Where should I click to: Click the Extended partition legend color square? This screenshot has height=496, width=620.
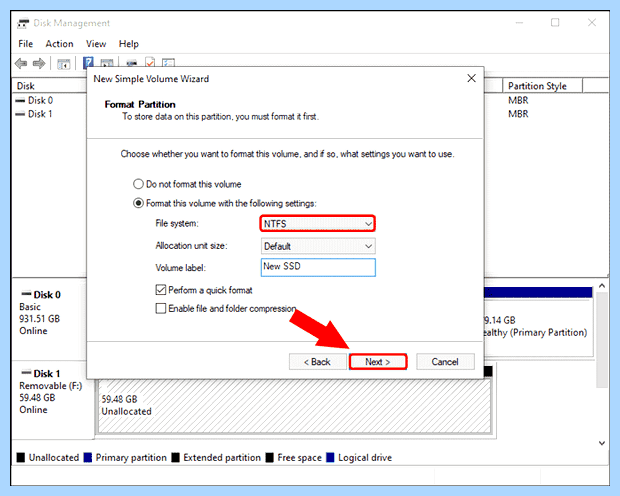pos(176,458)
